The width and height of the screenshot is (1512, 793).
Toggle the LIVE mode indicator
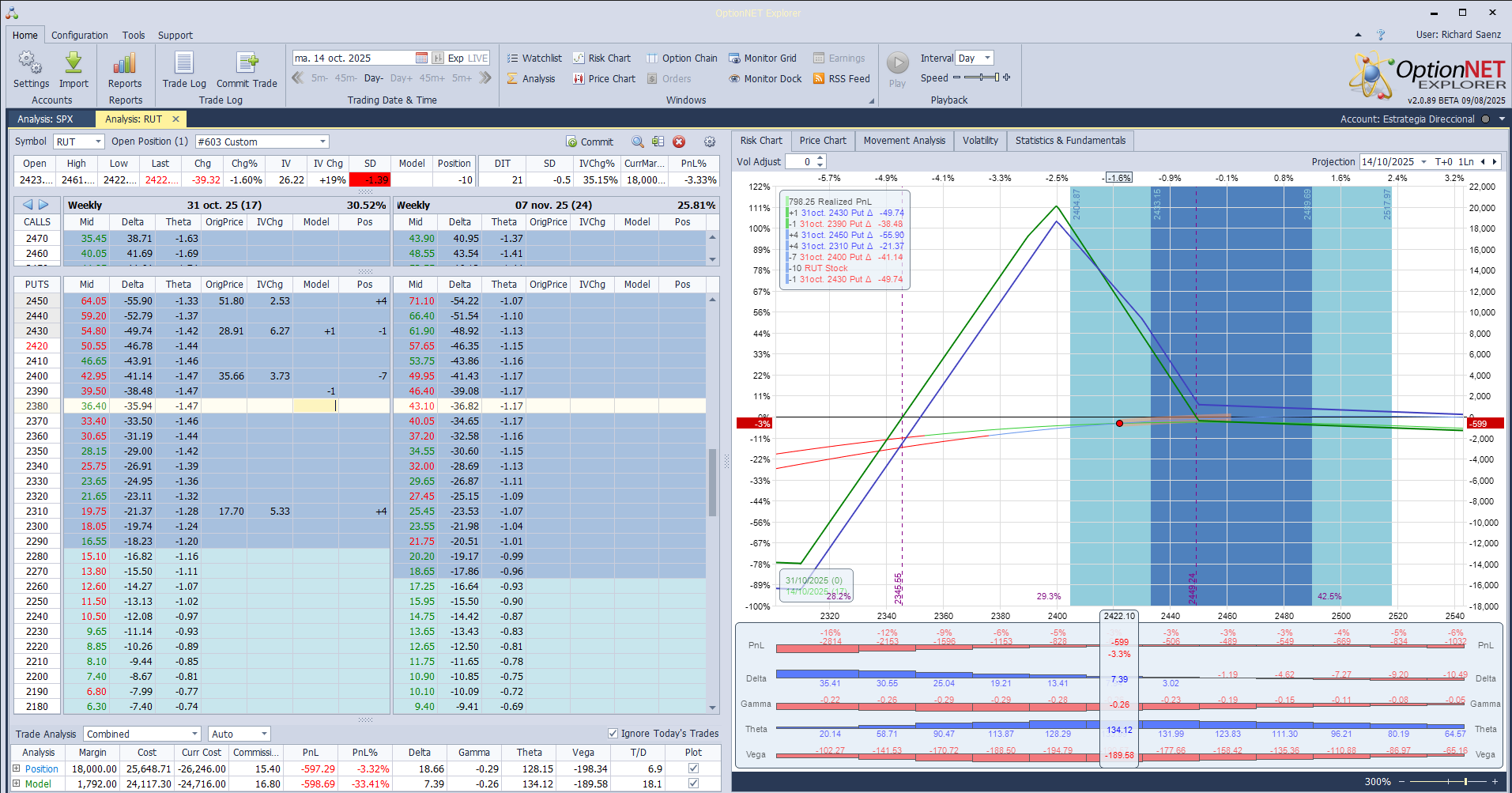click(477, 58)
